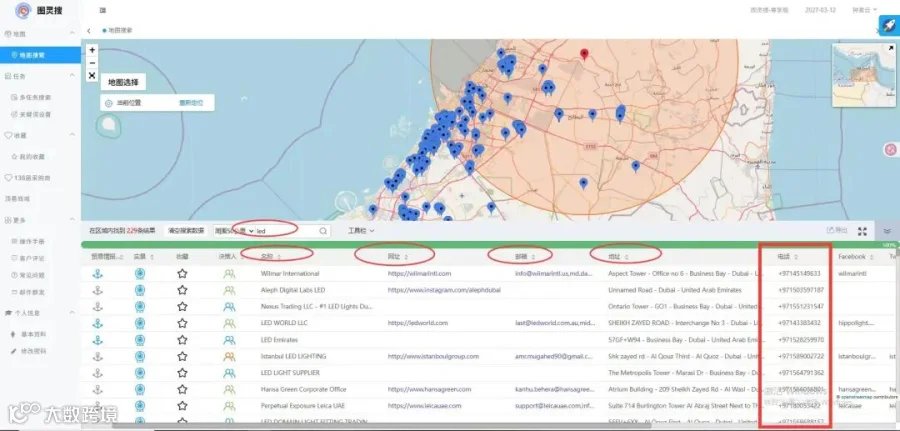
Task: Favorite LED WORLD LLC with star
Action: (182, 323)
